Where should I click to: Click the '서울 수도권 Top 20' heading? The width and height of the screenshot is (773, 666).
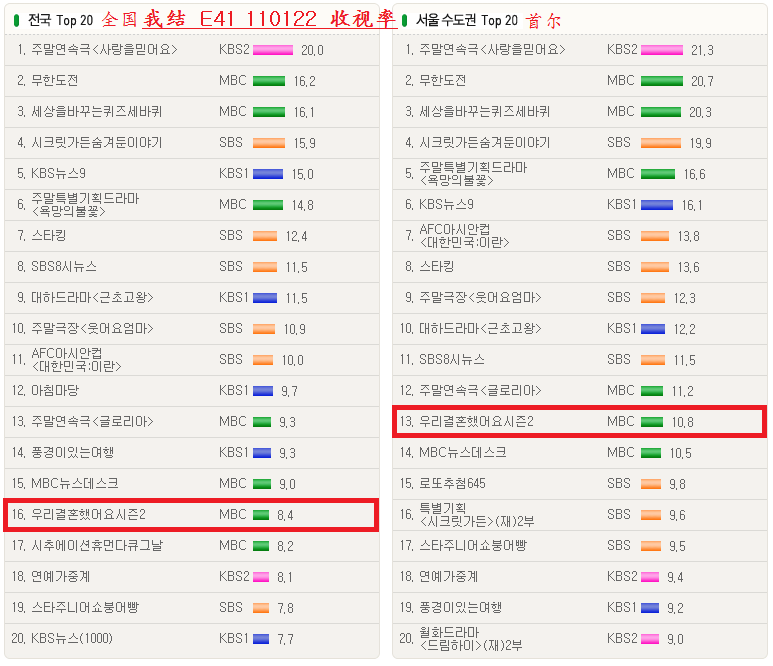click(466, 20)
